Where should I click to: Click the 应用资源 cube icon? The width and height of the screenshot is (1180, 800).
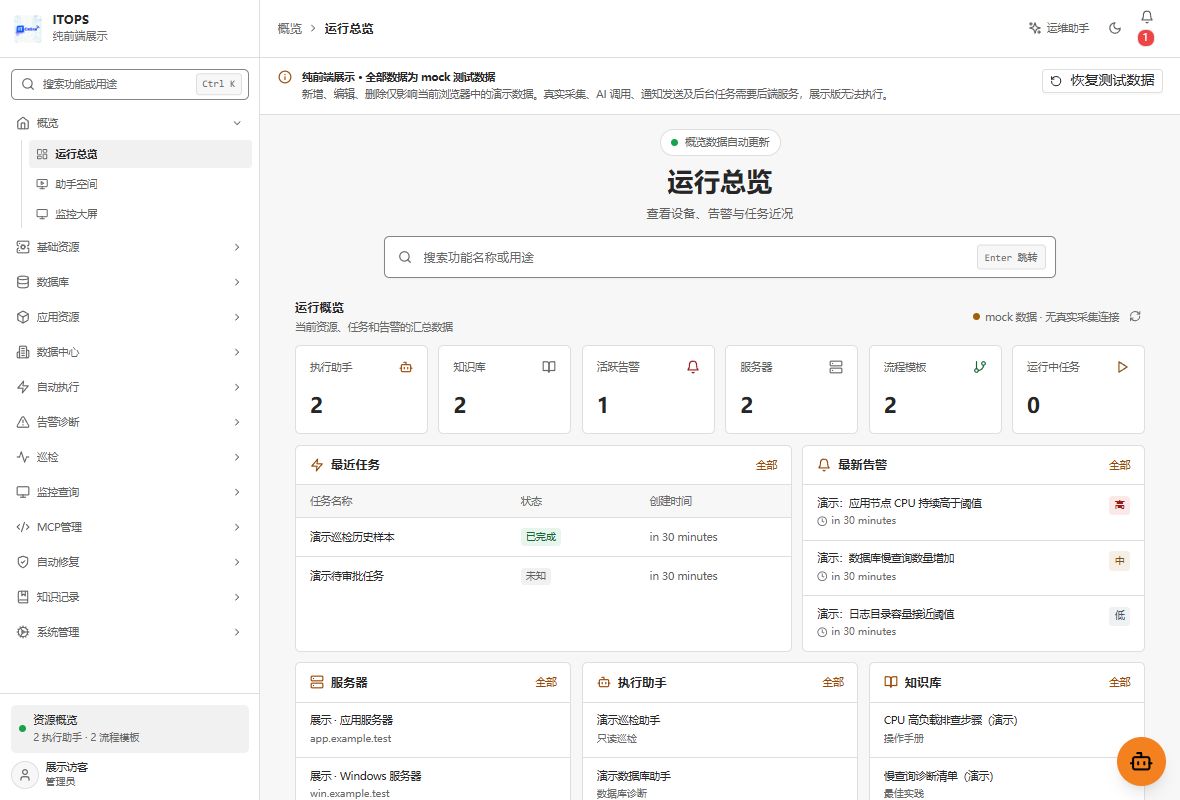[x=23, y=317]
